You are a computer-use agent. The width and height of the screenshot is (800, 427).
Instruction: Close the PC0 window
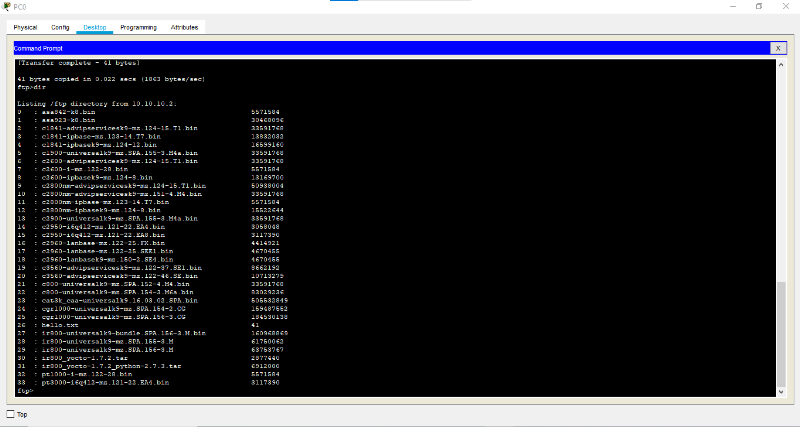(x=787, y=6)
